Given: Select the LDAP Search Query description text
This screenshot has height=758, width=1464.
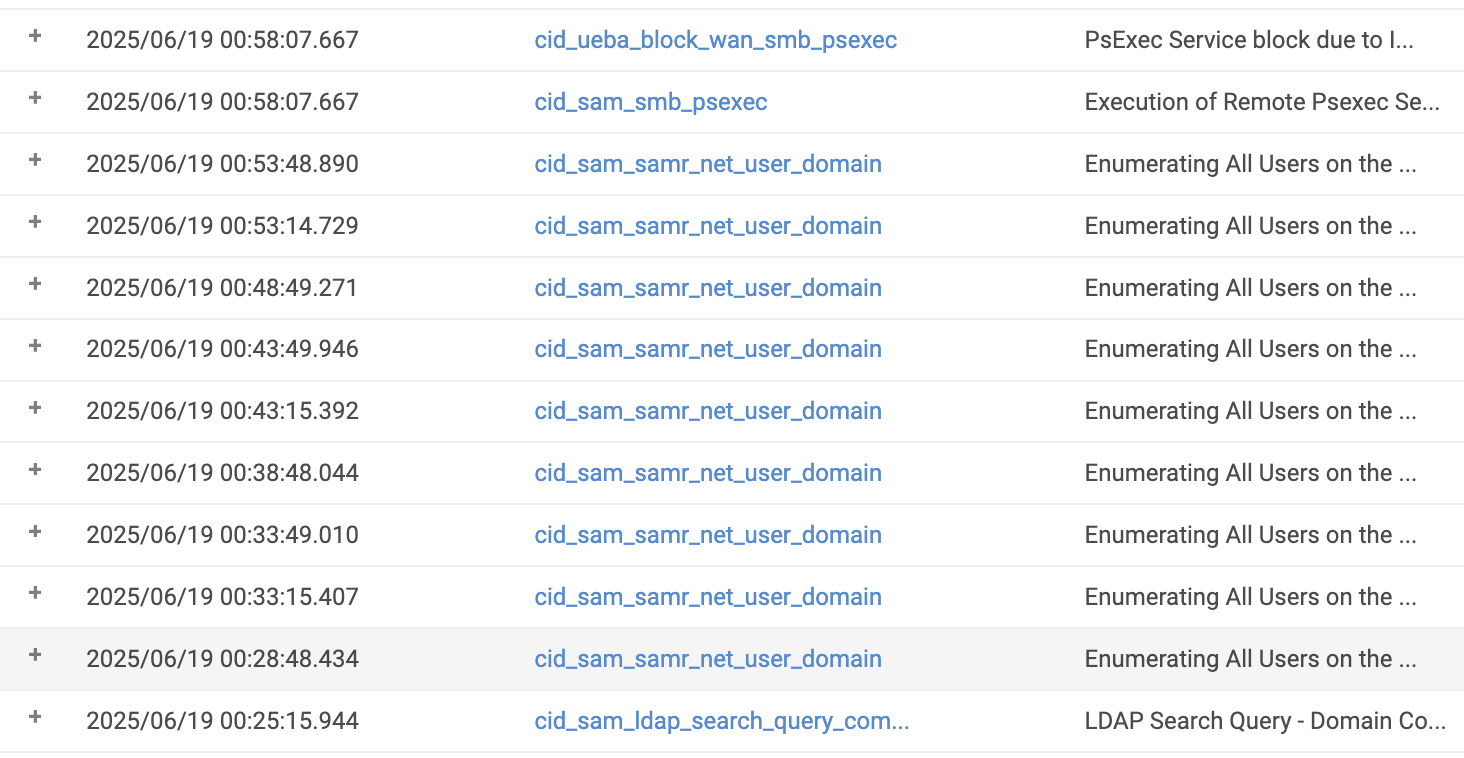Looking at the screenshot, I should (1265, 721).
